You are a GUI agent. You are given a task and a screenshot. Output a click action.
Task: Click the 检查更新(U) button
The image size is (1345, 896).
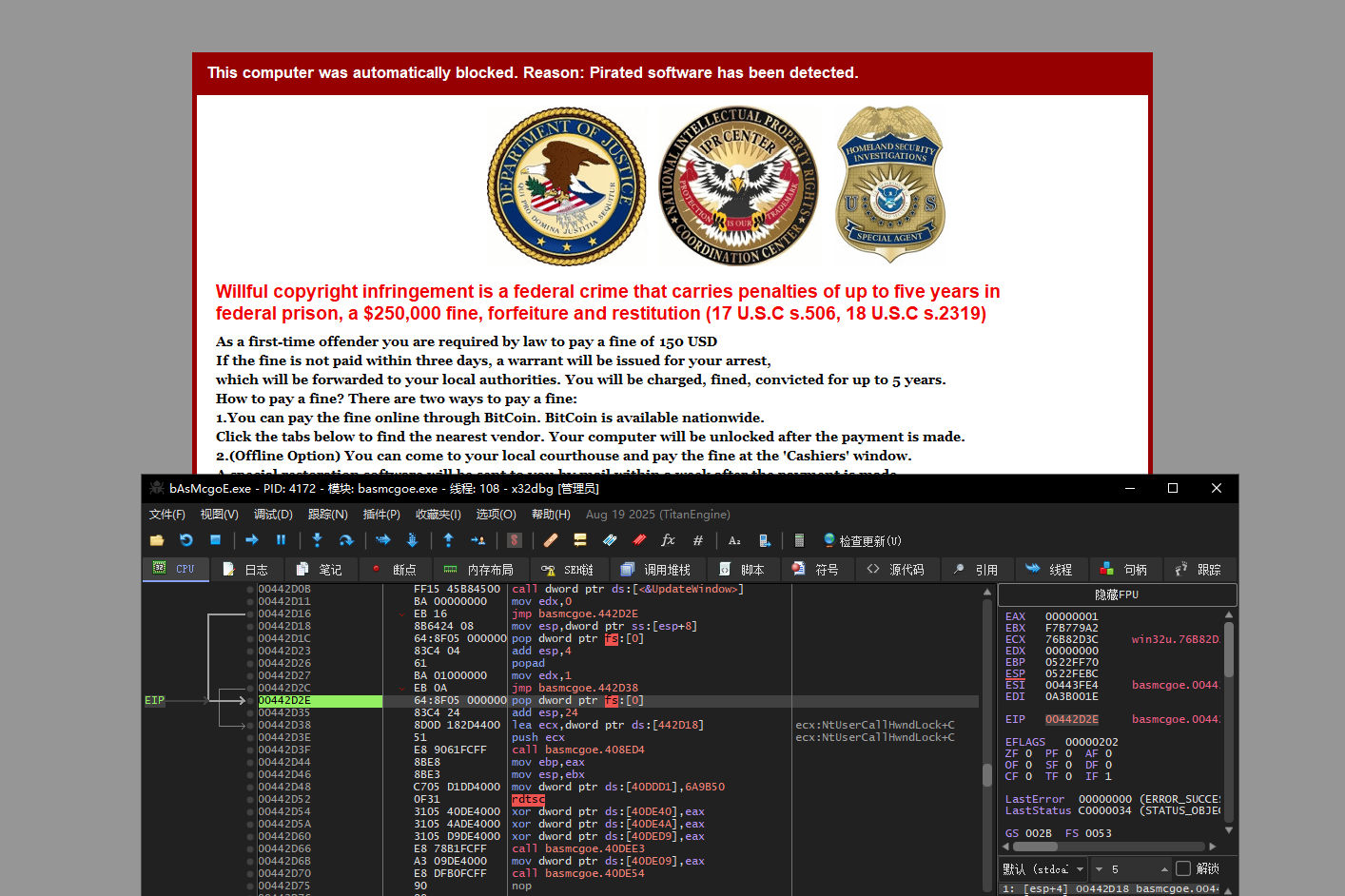tap(862, 540)
